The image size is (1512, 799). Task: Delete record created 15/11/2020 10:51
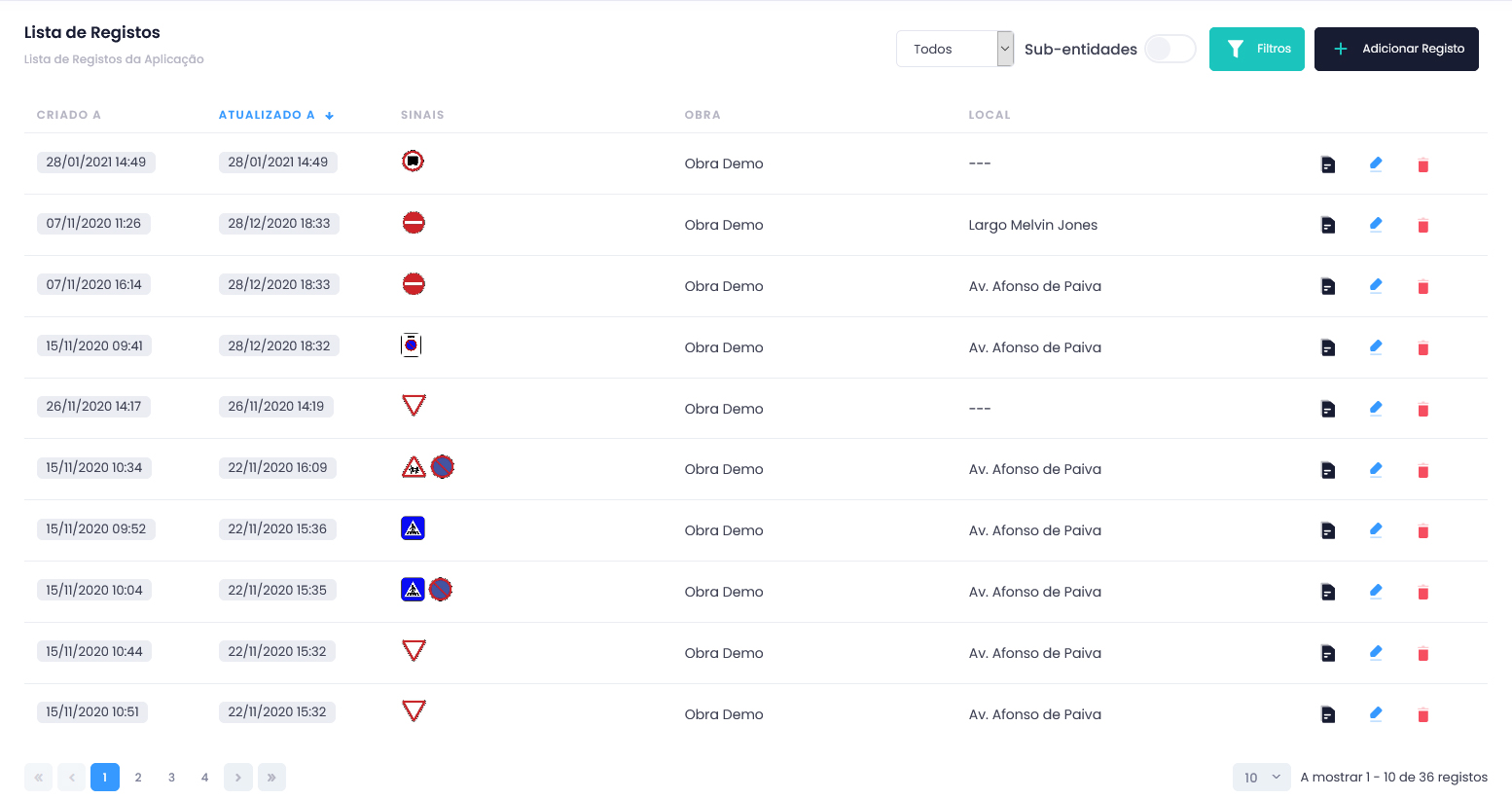(x=1422, y=715)
